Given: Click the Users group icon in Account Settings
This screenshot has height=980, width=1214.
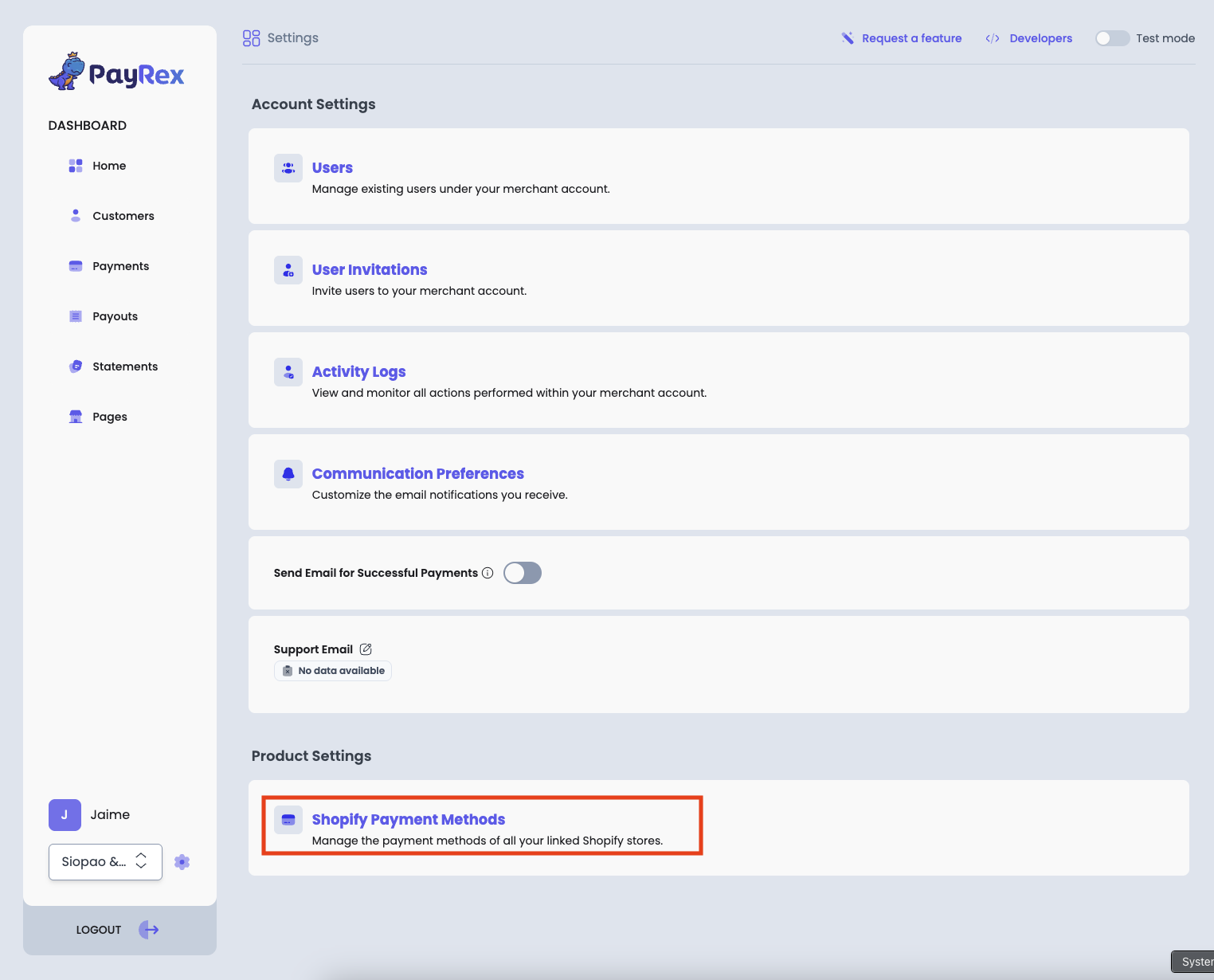Looking at the screenshot, I should click(x=288, y=168).
